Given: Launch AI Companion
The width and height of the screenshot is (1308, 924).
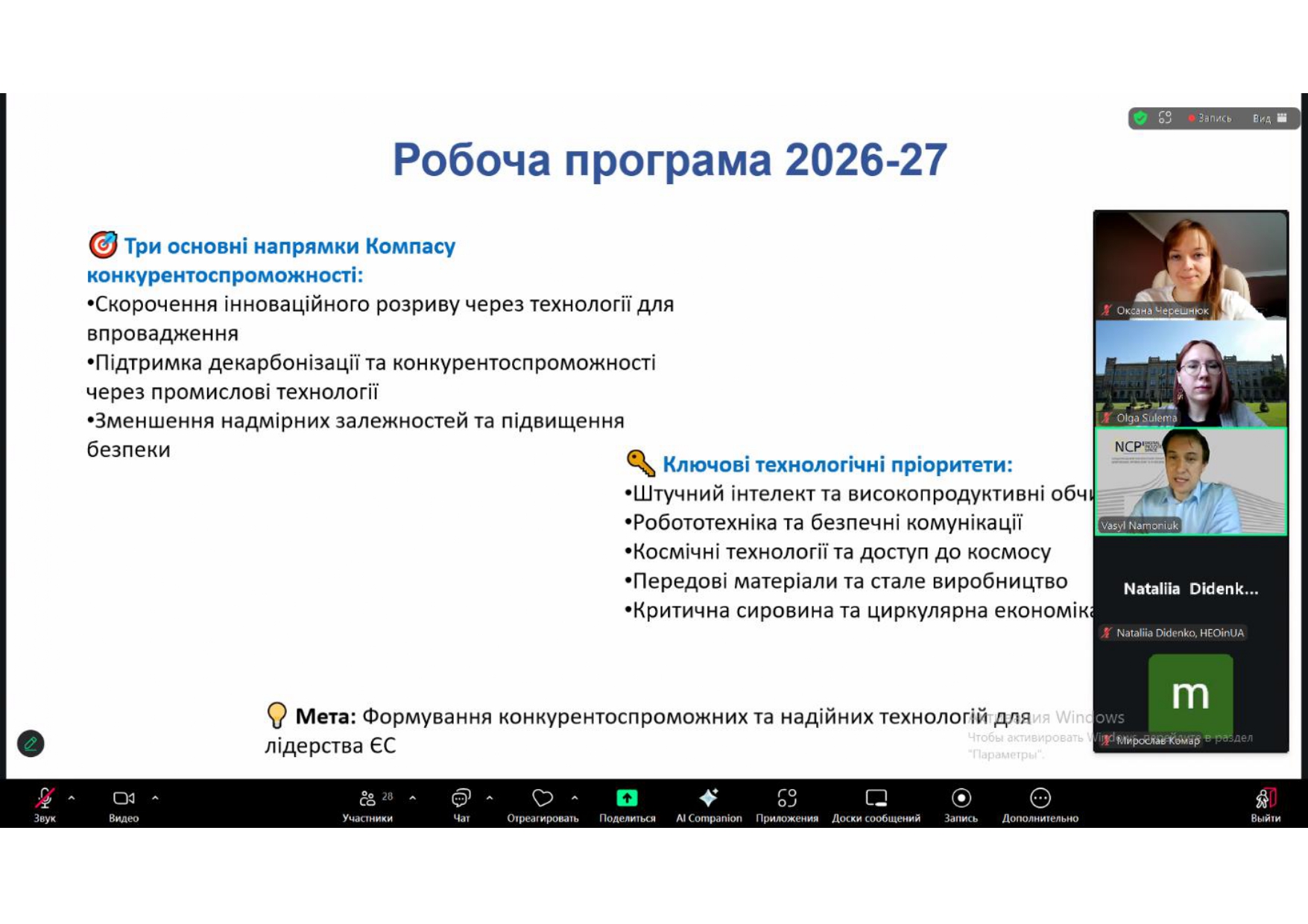Looking at the screenshot, I should point(708,799).
